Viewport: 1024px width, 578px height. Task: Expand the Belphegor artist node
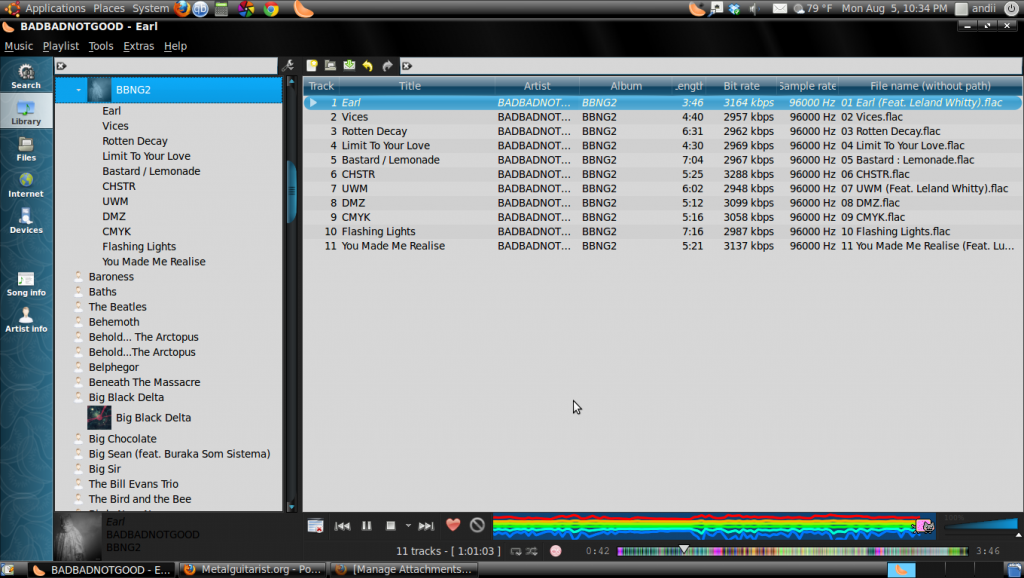(78, 367)
